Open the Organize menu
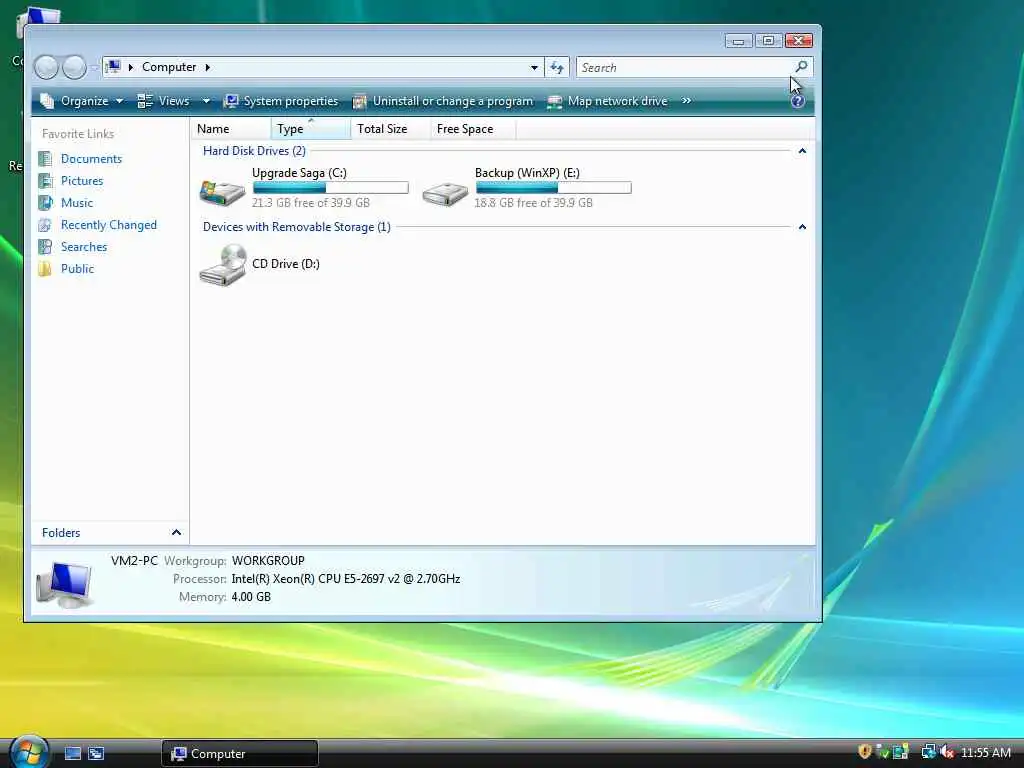Image resolution: width=1024 pixels, height=768 pixels. pos(81,101)
